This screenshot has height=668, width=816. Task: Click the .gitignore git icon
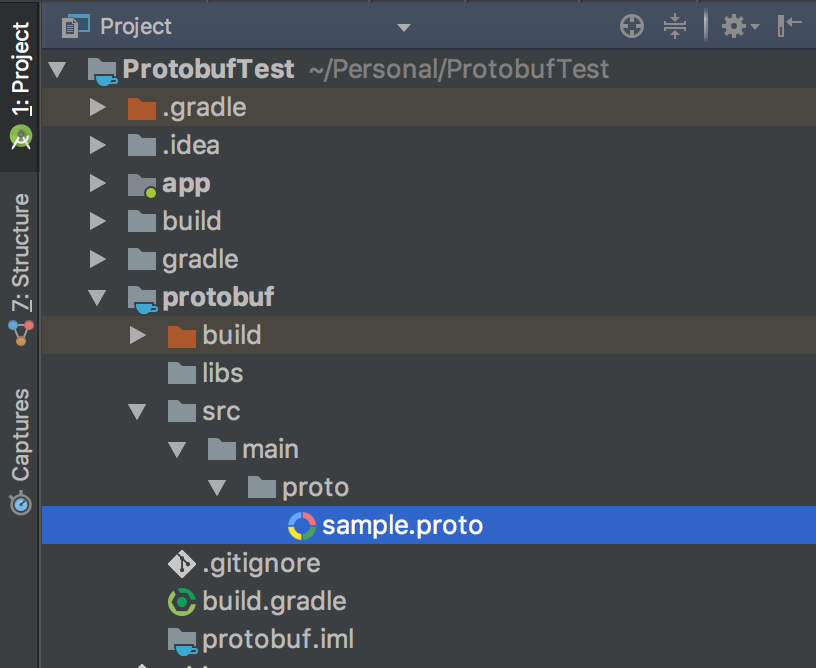(x=181, y=563)
